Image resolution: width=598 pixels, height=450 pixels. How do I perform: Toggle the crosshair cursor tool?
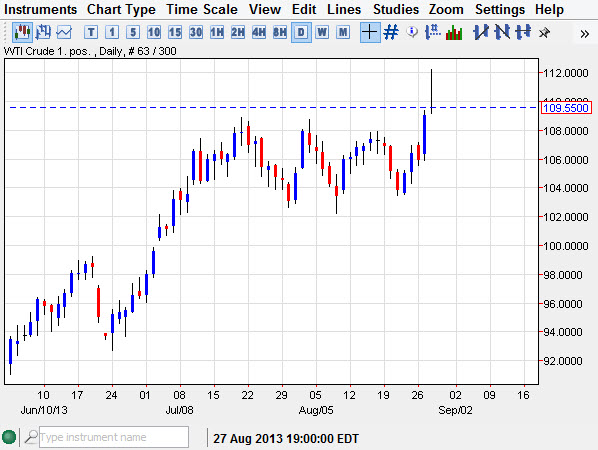tap(370, 32)
